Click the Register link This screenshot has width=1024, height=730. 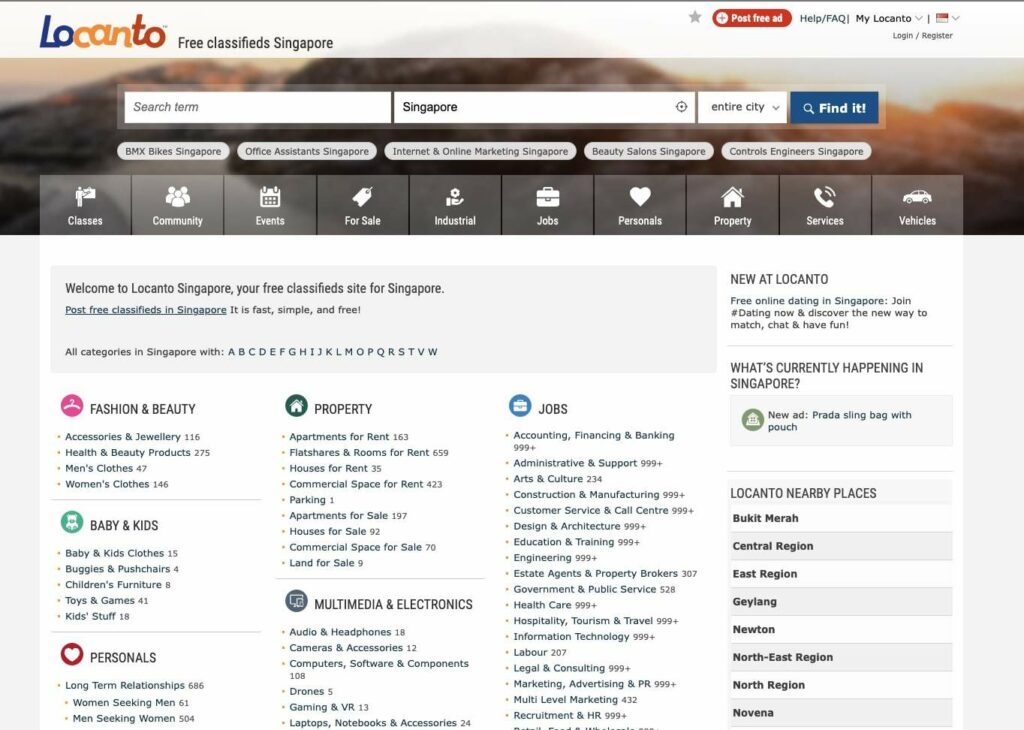(x=937, y=36)
